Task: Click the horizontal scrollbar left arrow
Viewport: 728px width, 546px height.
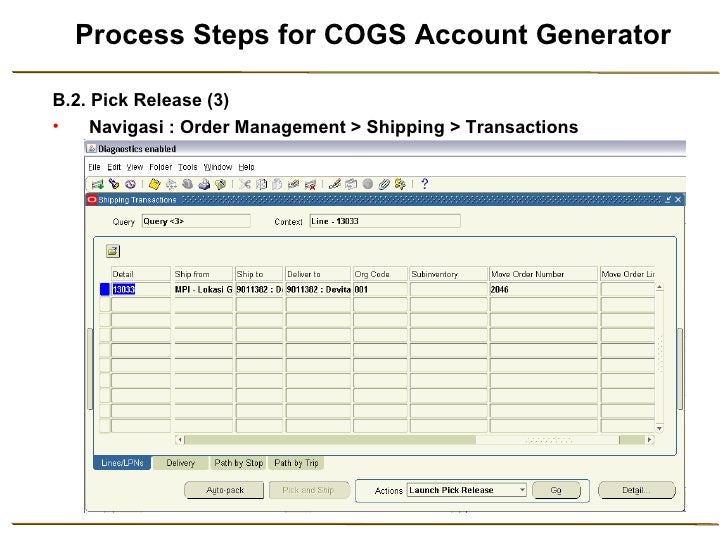Action: [180, 439]
